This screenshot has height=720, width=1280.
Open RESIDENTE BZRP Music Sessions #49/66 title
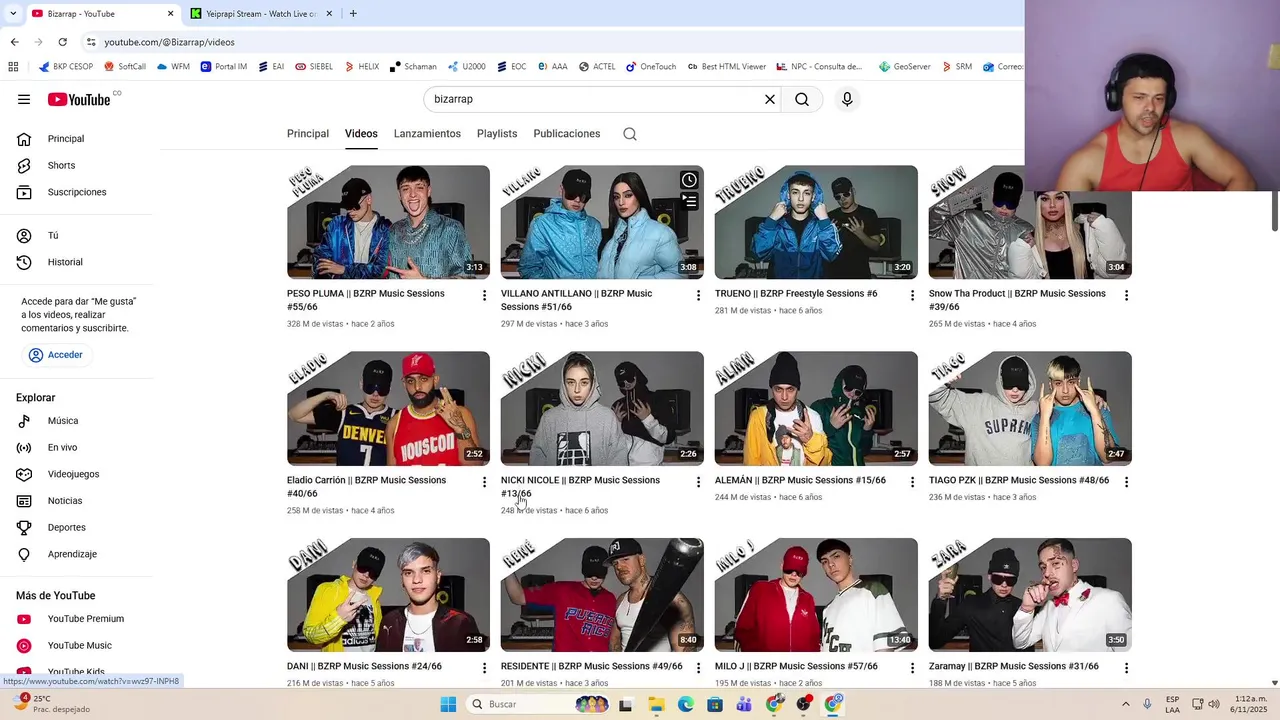(x=592, y=666)
